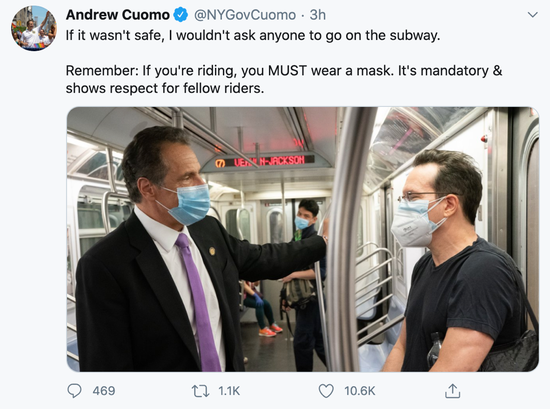The height and width of the screenshot is (409, 550).
Task: Click the purple tie in the photo
Action: (x=199, y=302)
